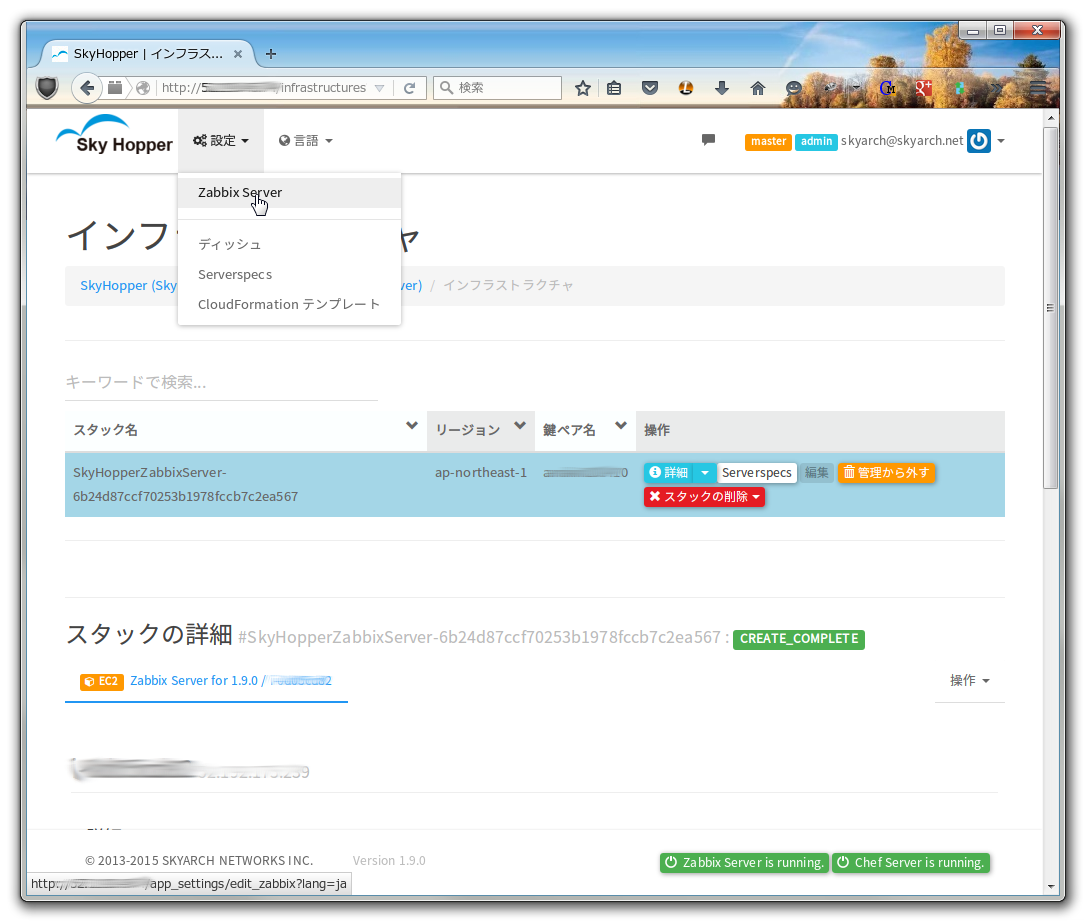
Task: Click the 管理から外す button
Action: tap(887, 472)
